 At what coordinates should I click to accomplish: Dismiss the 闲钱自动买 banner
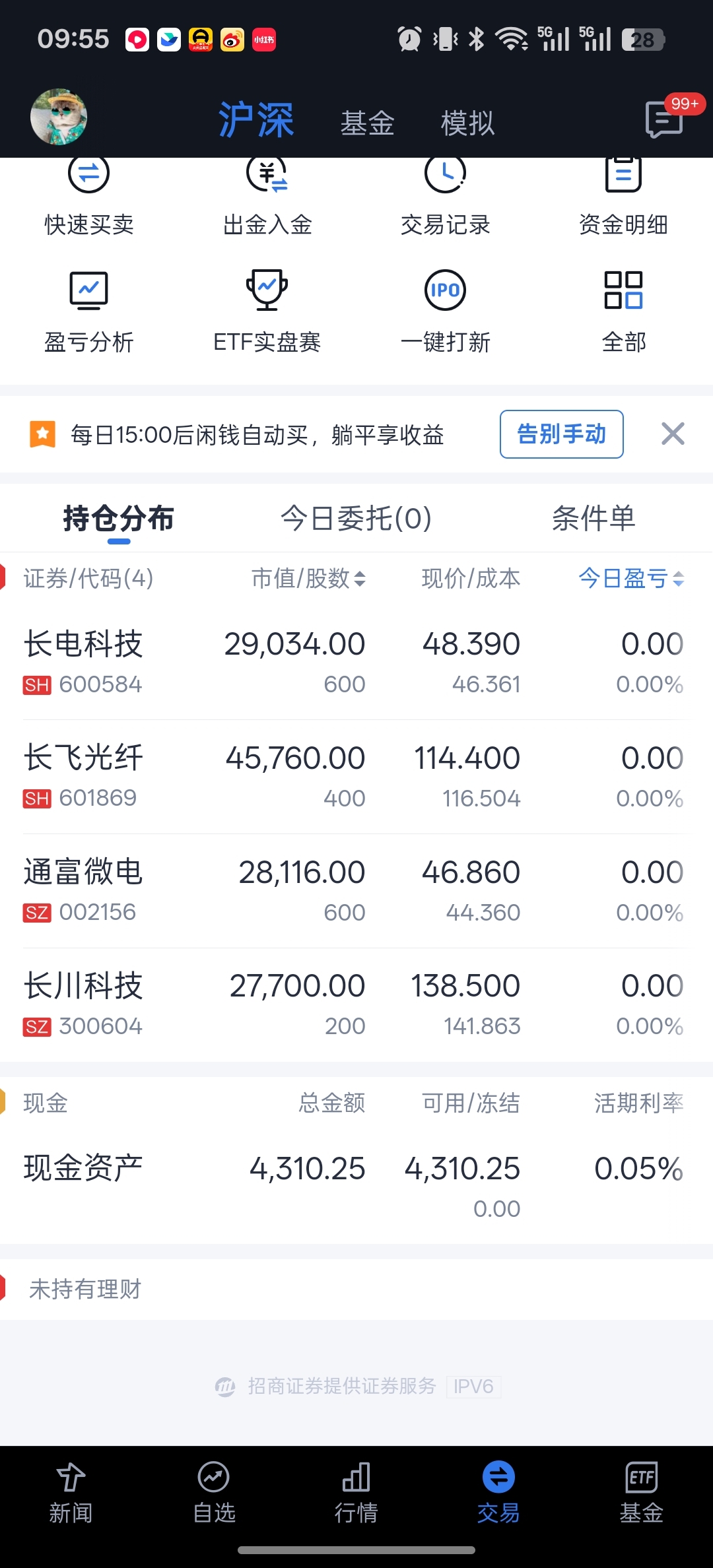pyautogui.click(x=673, y=434)
